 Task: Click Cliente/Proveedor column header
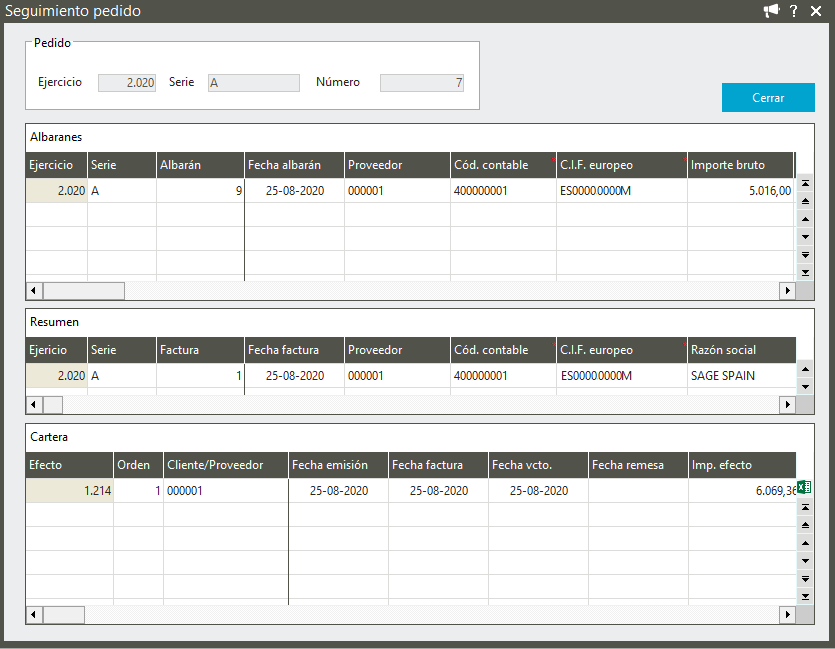click(226, 465)
